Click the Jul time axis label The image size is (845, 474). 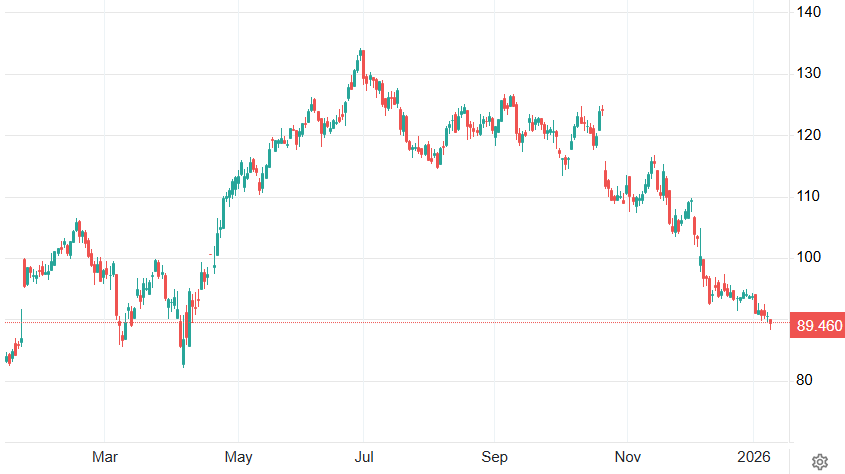click(x=364, y=457)
